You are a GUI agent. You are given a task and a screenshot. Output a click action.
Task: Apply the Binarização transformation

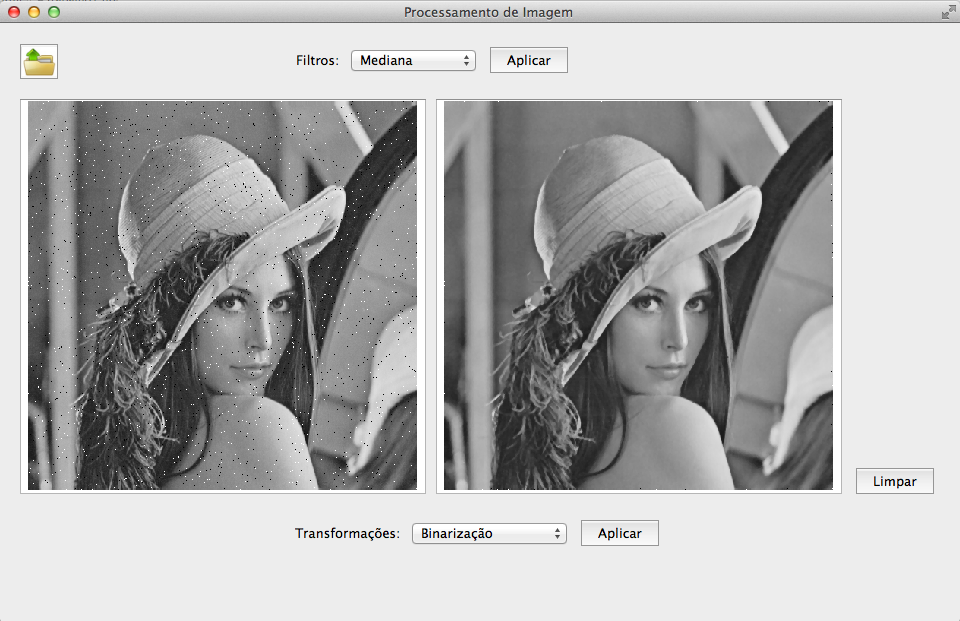619,534
